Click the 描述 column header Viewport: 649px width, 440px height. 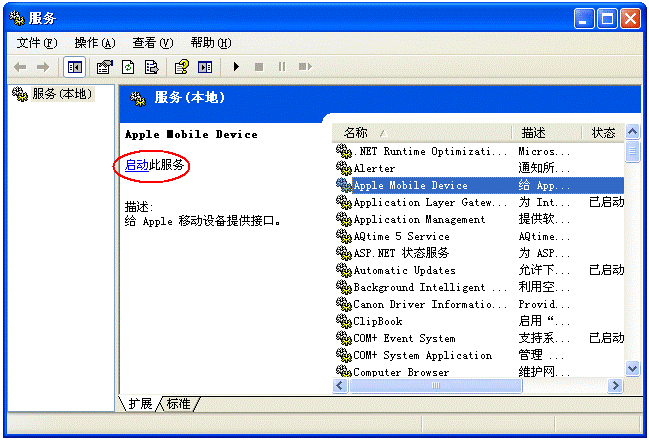(533, 132)
